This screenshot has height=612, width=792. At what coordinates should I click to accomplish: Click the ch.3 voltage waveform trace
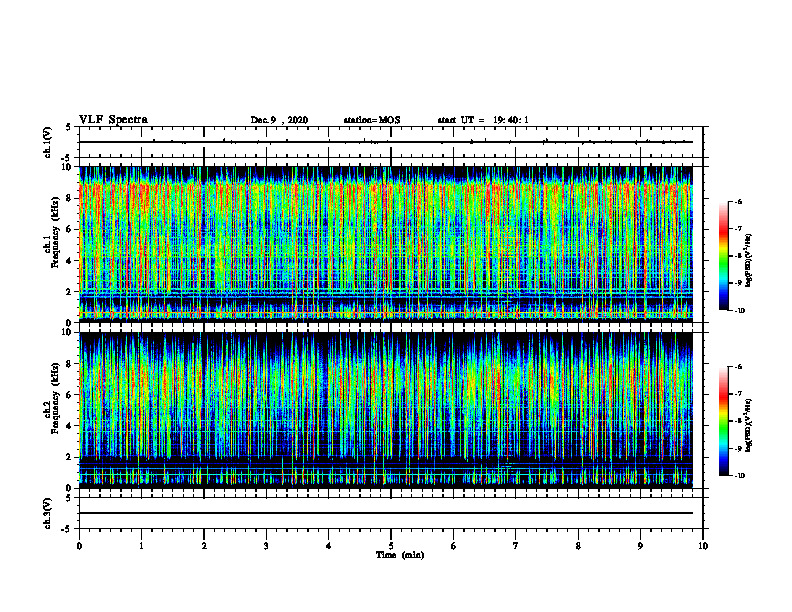point(386,513)
